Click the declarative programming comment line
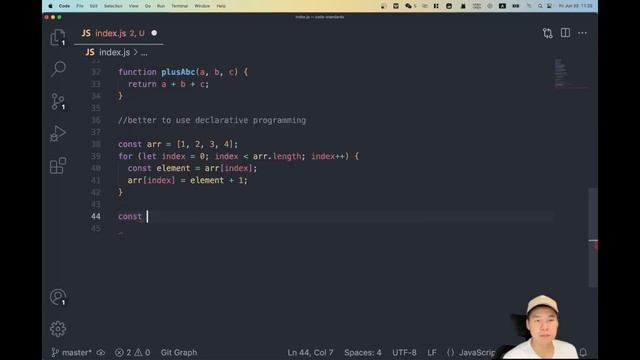640x360 pixels. coord(212,120)
